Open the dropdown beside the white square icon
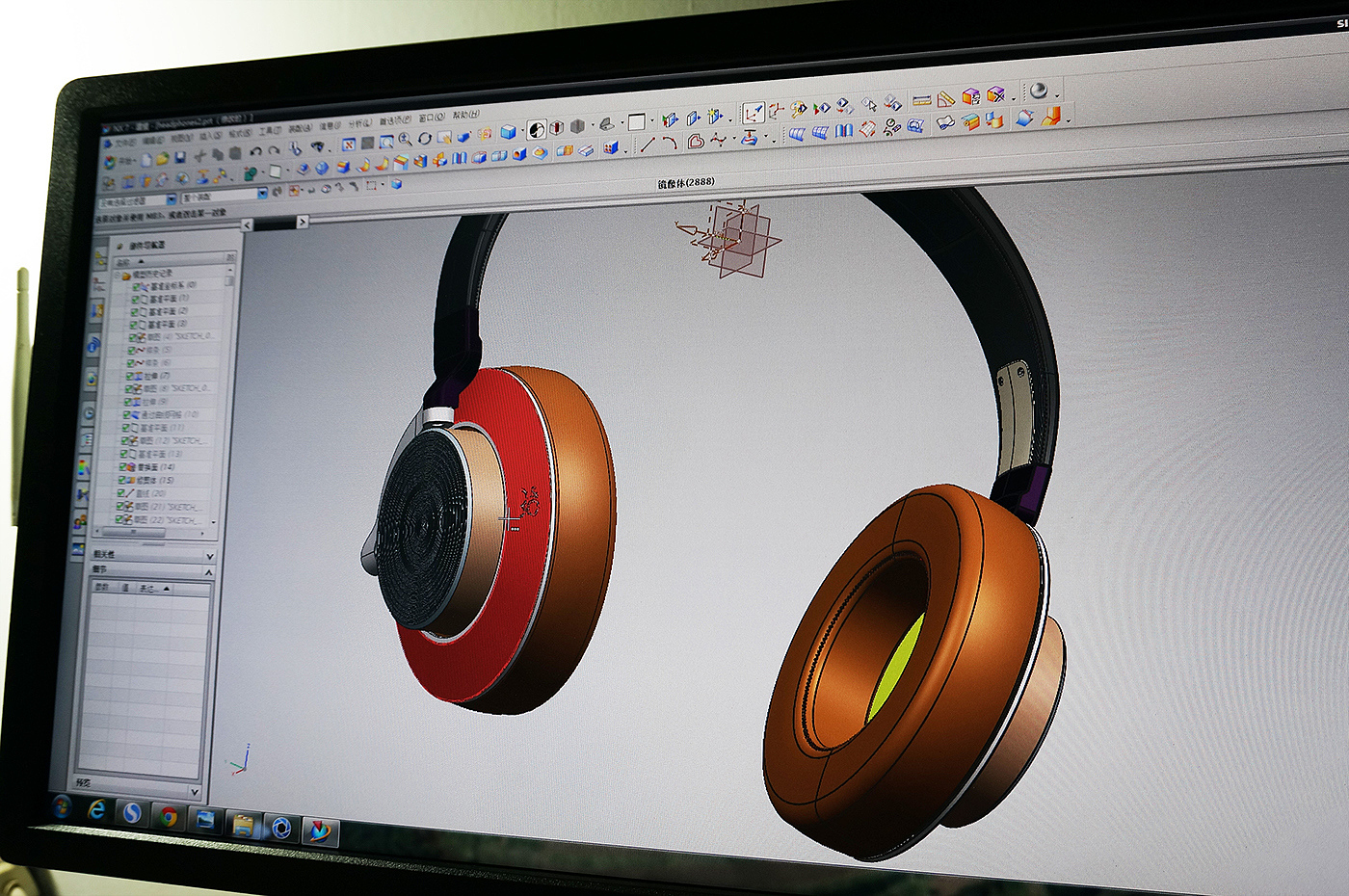1349x896 pixels. pos(652,121)
